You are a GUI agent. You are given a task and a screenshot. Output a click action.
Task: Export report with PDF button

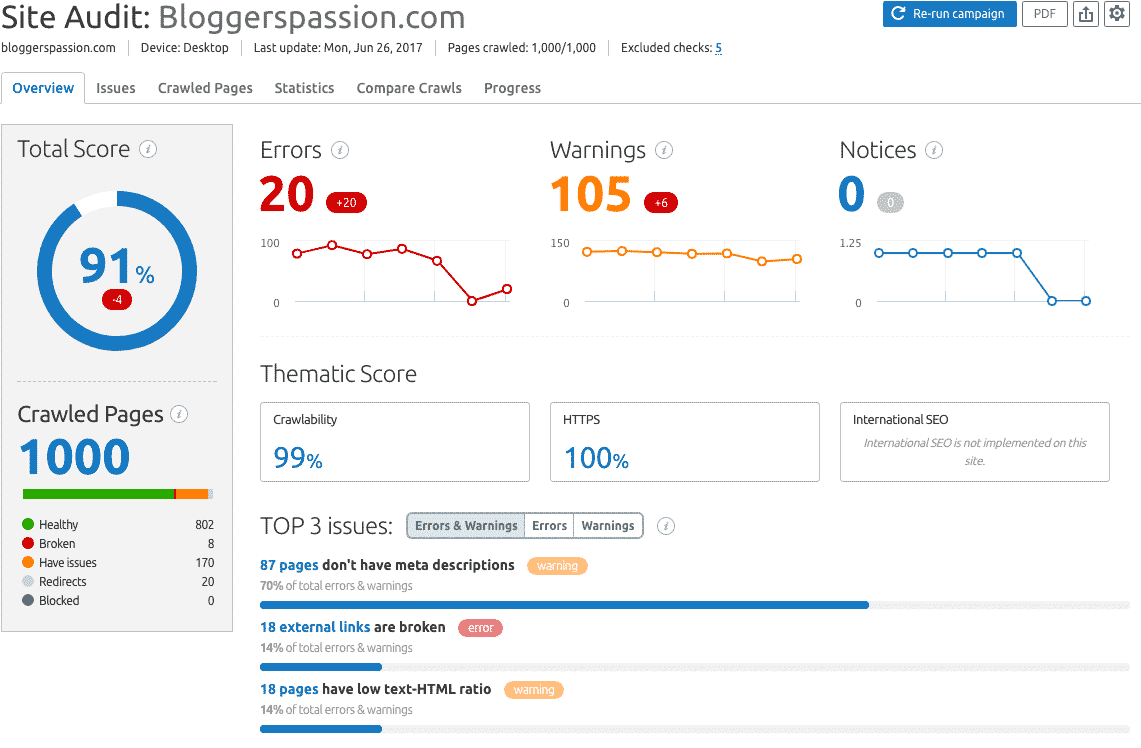point(1044,14)
